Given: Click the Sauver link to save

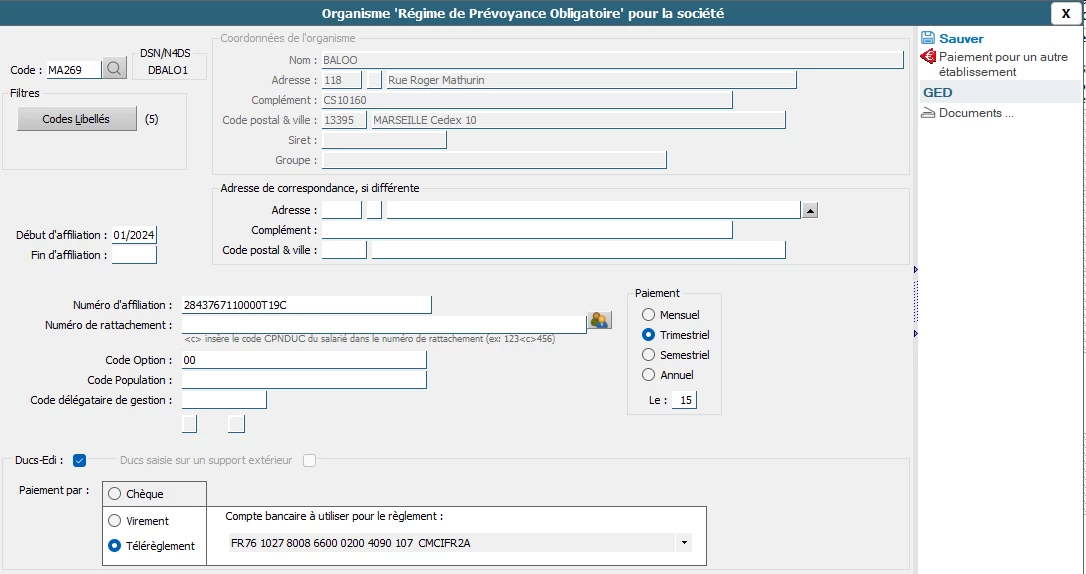Looking at the screenshot, I should [961, 39].
